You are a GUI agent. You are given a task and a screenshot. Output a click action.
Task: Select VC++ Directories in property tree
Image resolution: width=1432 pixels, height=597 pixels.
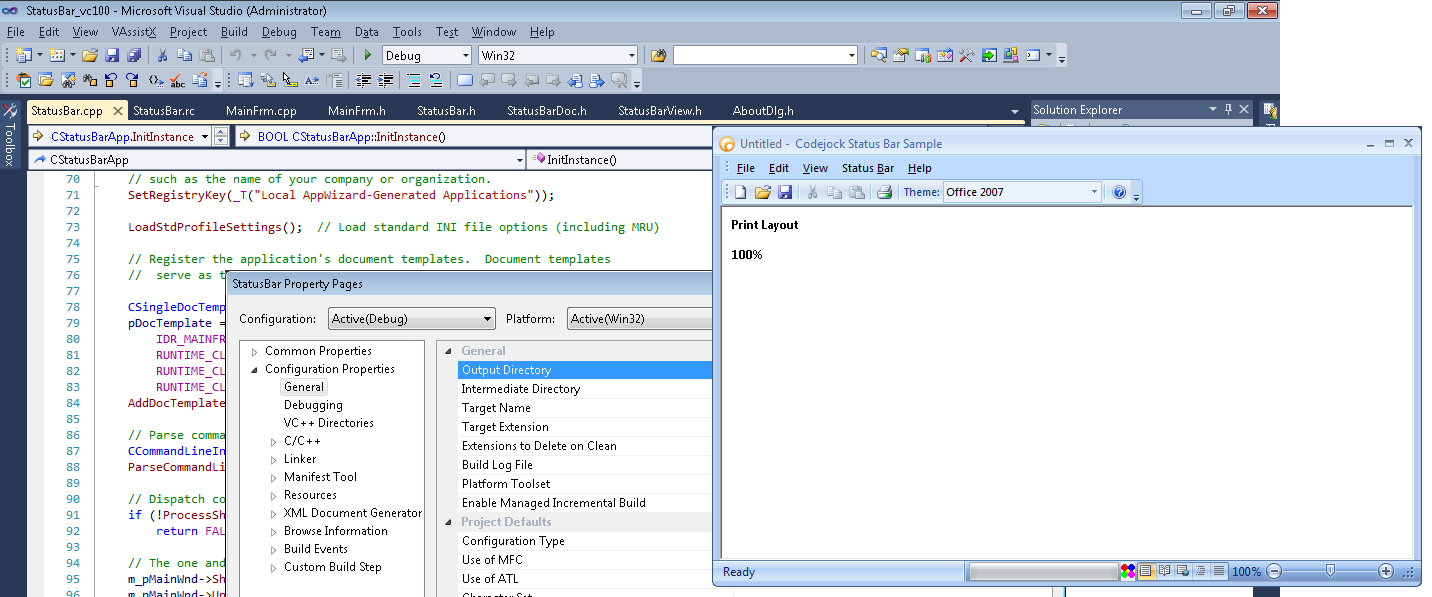329,423
